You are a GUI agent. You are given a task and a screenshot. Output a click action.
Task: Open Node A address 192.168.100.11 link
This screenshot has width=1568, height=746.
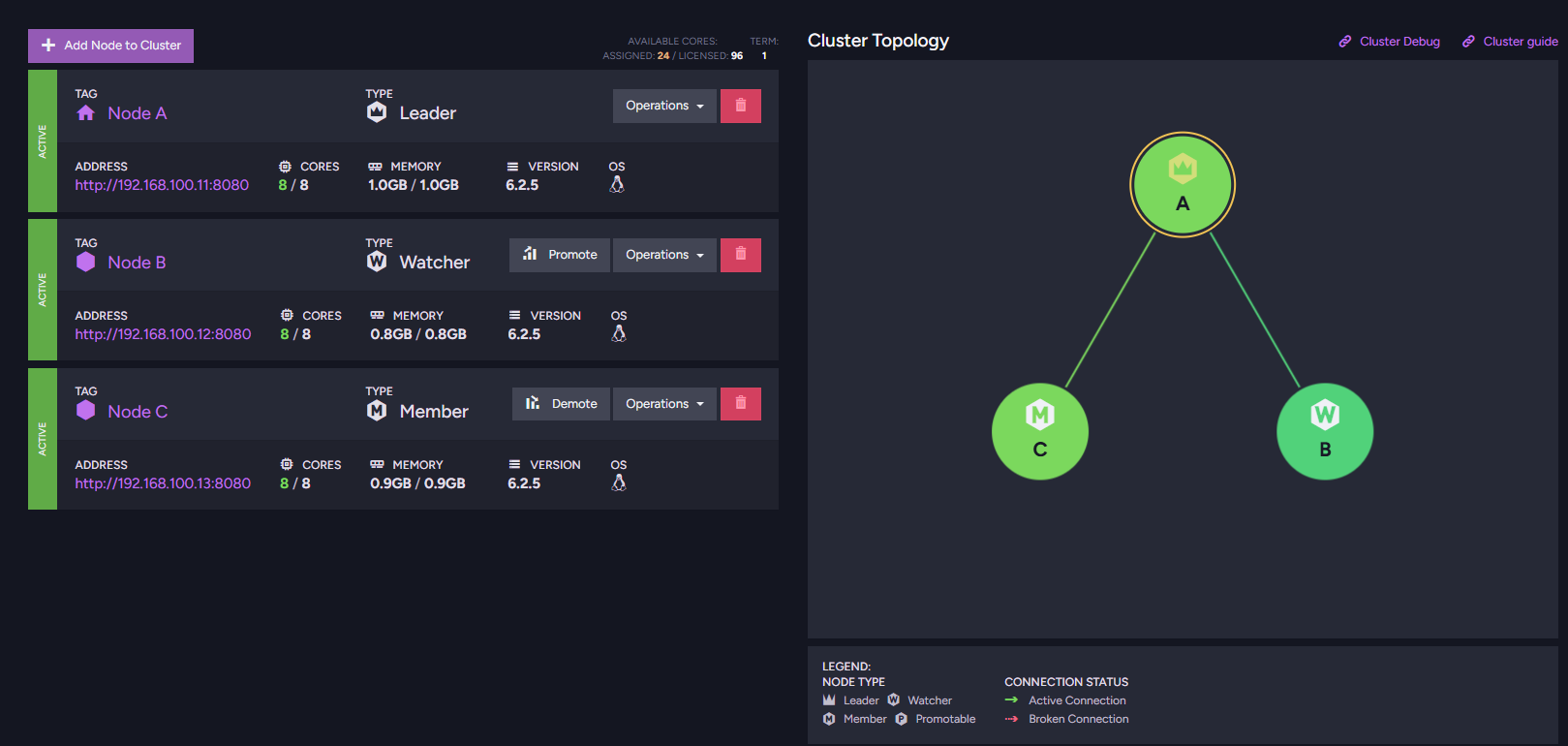162,185
